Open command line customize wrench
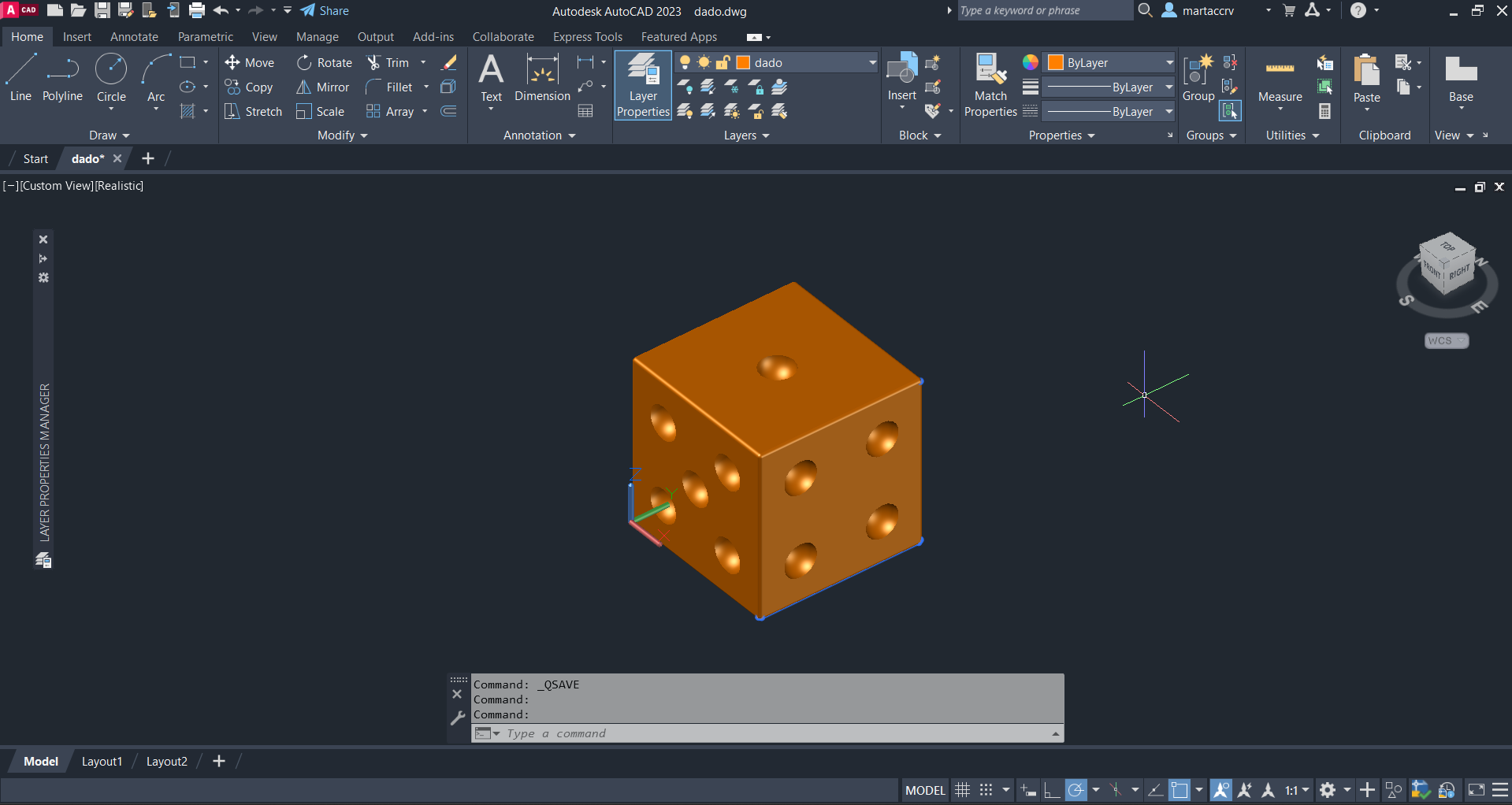1512x805 pixels. pos(457,718)
